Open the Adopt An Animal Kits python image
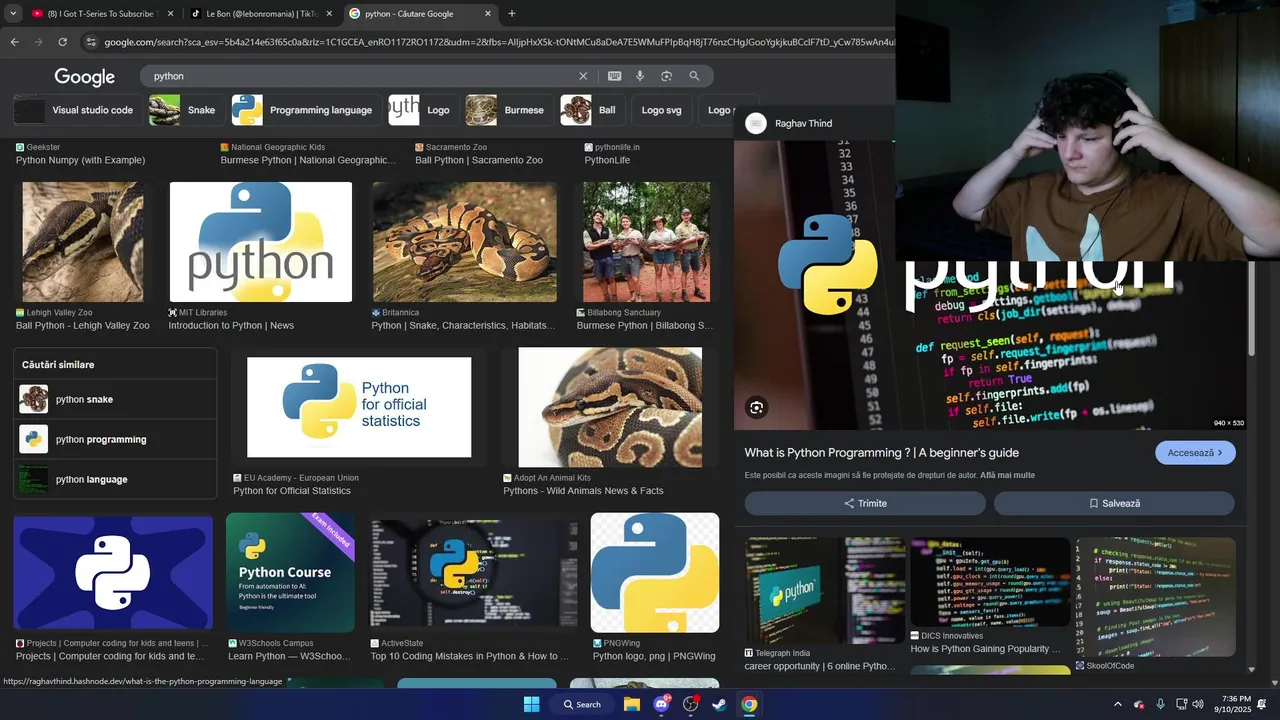This screenshot has width=1280, height=720. (610, 407)
